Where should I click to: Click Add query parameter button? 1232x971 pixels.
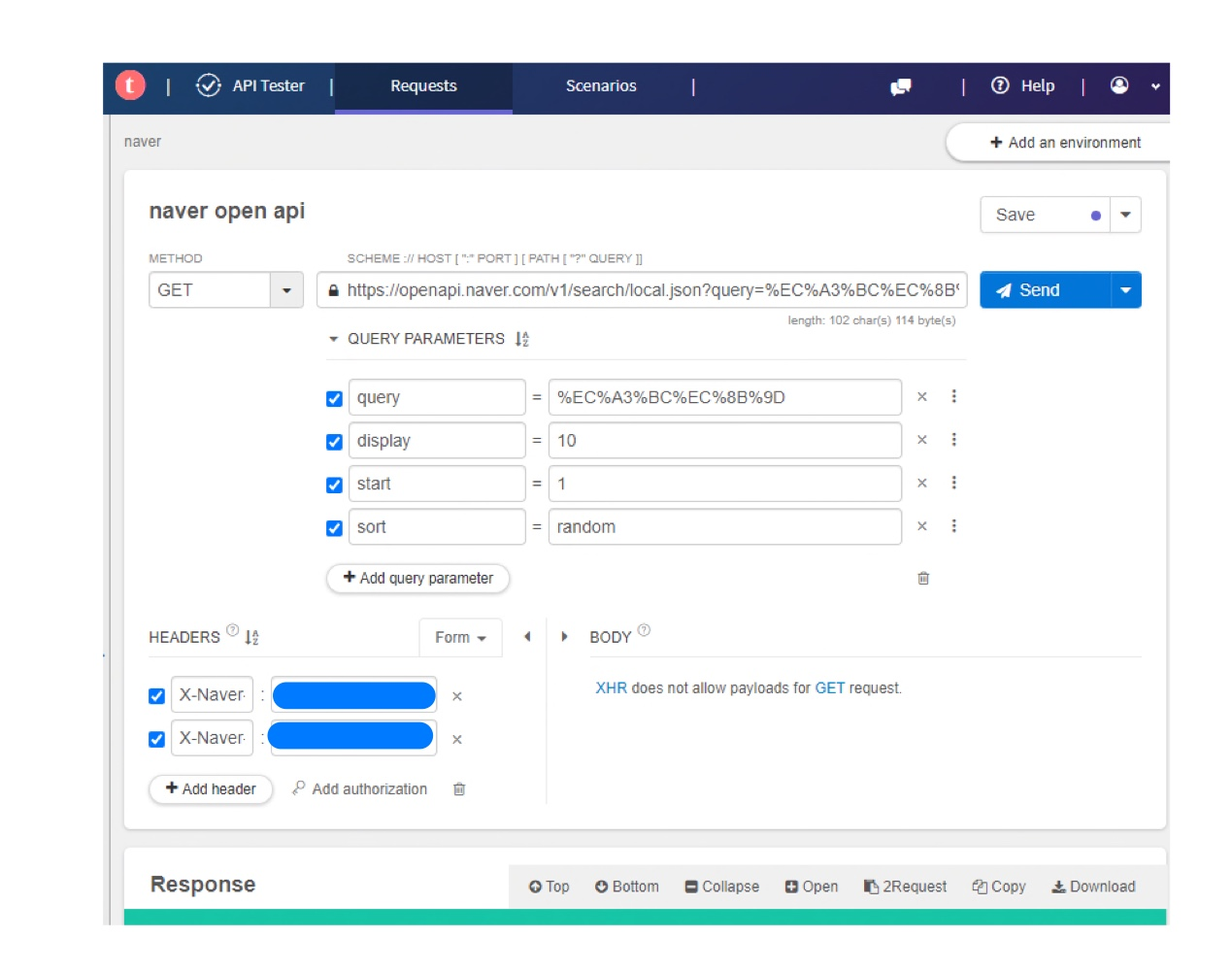click(417, 578)
